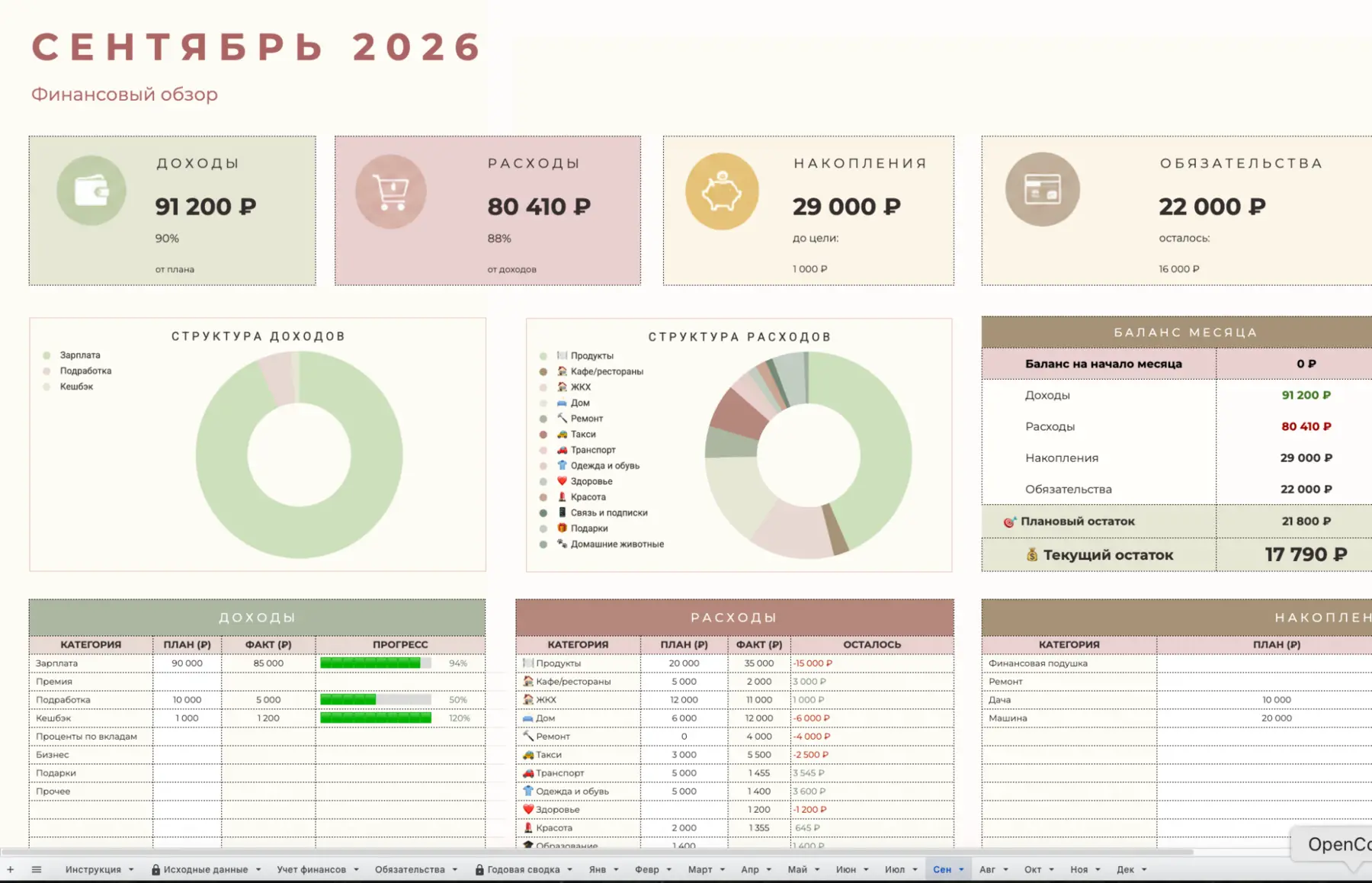Open dropdown arrow on Обязательства tab
The width and height of the screenshot is (1372, 883).
click(x=455, y=870)
